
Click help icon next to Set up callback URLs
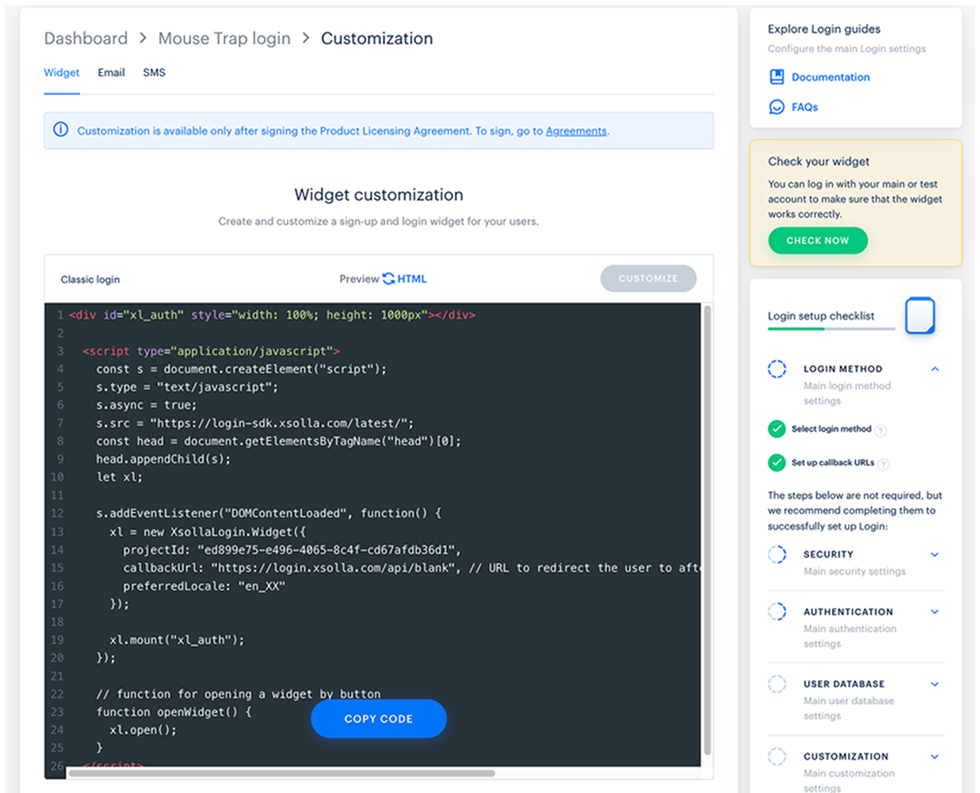click(x=883, y=464)
